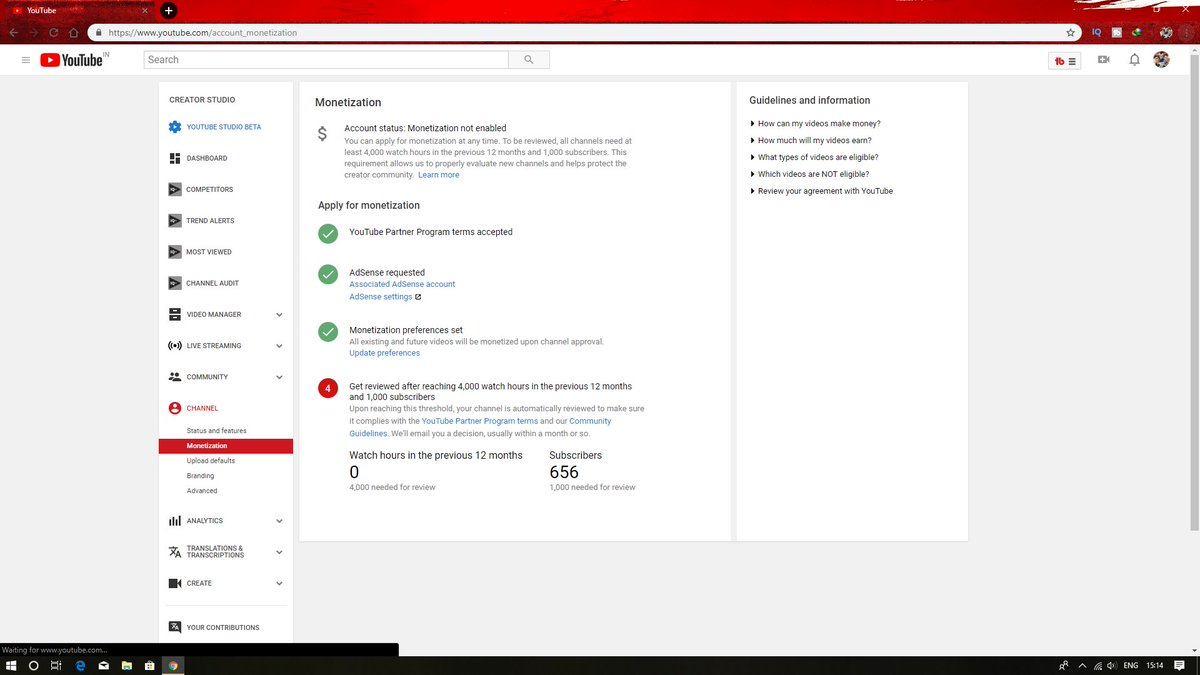Screen dimensions: 1200x675
Task: Open a new browser tab
Action: (168, 10)
